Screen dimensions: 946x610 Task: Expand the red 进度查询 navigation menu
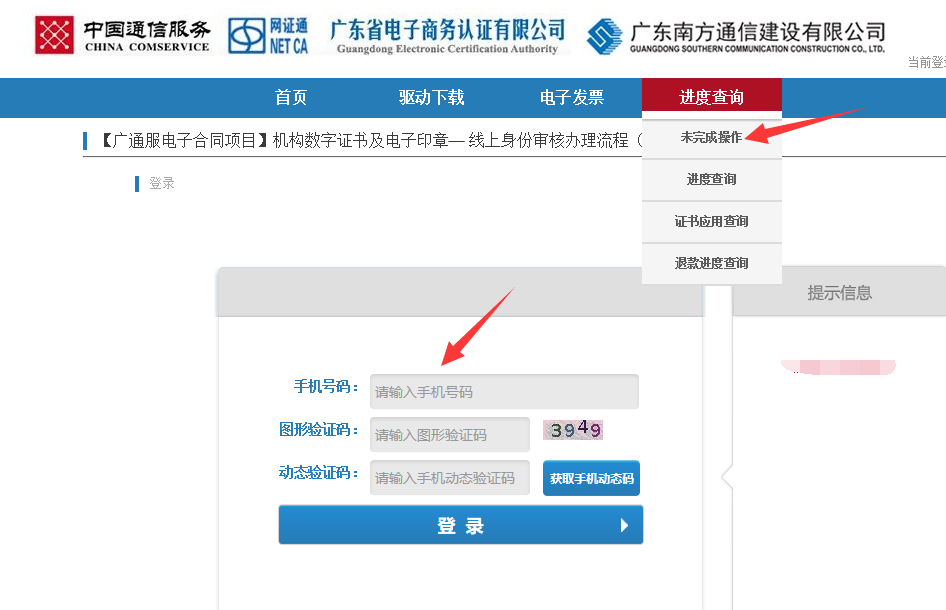[x=711, y=98]
